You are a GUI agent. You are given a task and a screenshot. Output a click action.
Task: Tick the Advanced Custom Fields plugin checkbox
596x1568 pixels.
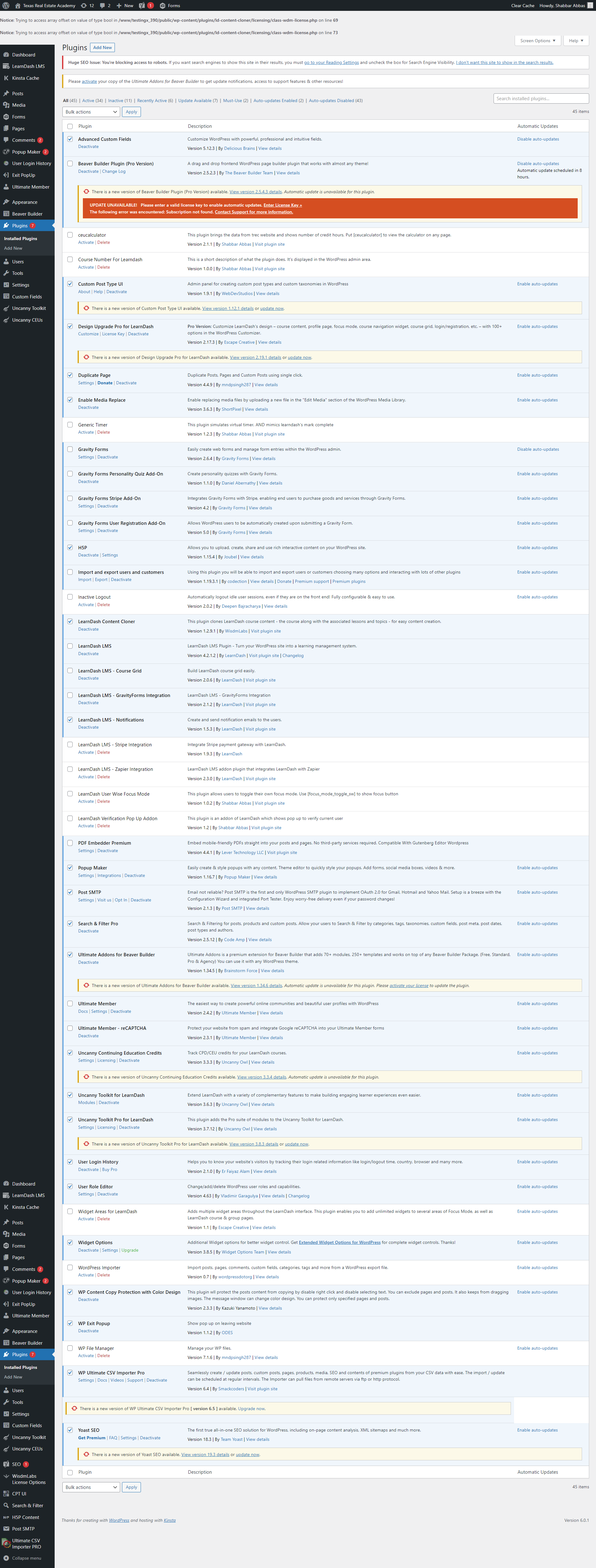click(x=70, y=139)
